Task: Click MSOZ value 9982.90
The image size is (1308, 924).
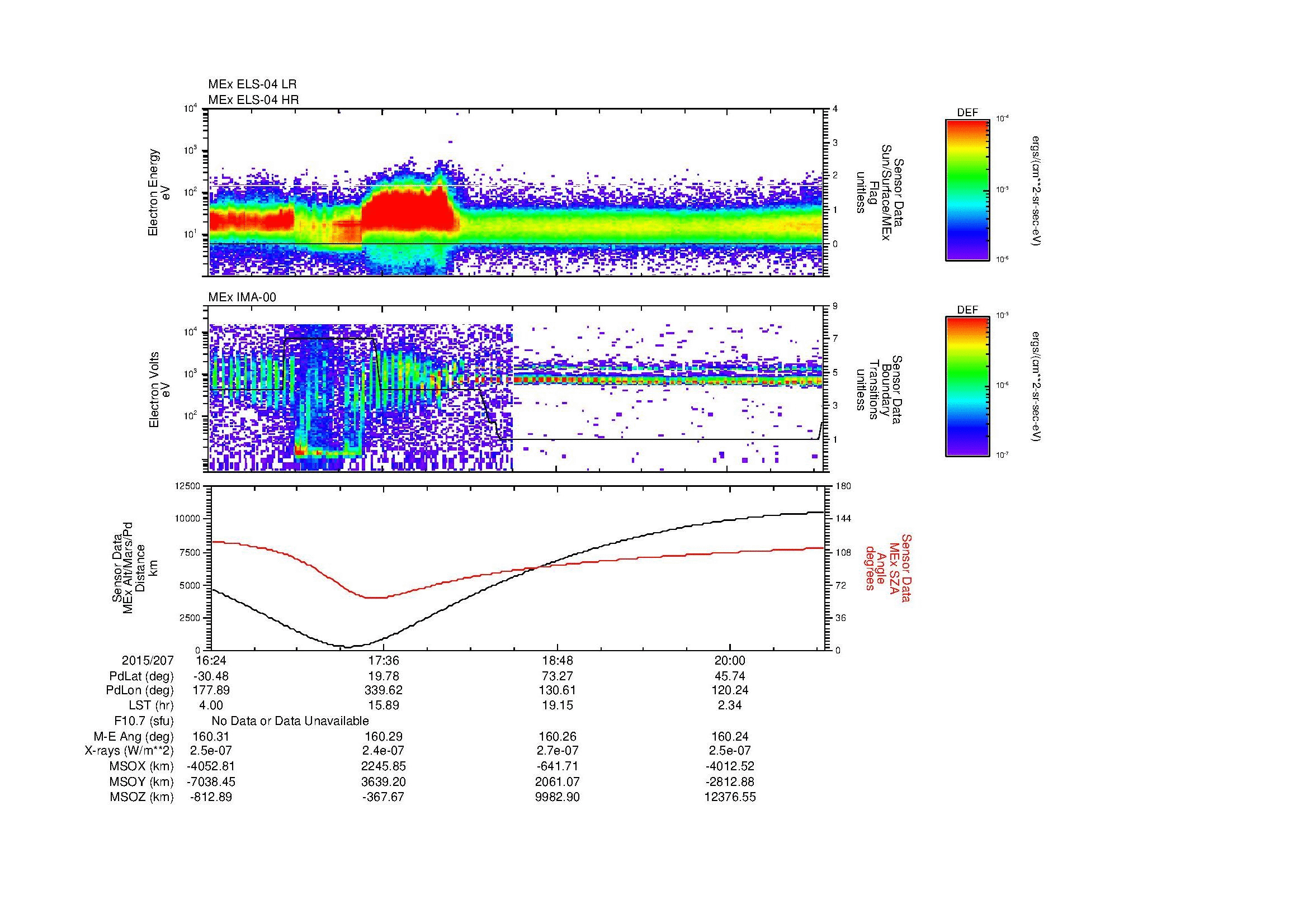Action: point(557,797)
